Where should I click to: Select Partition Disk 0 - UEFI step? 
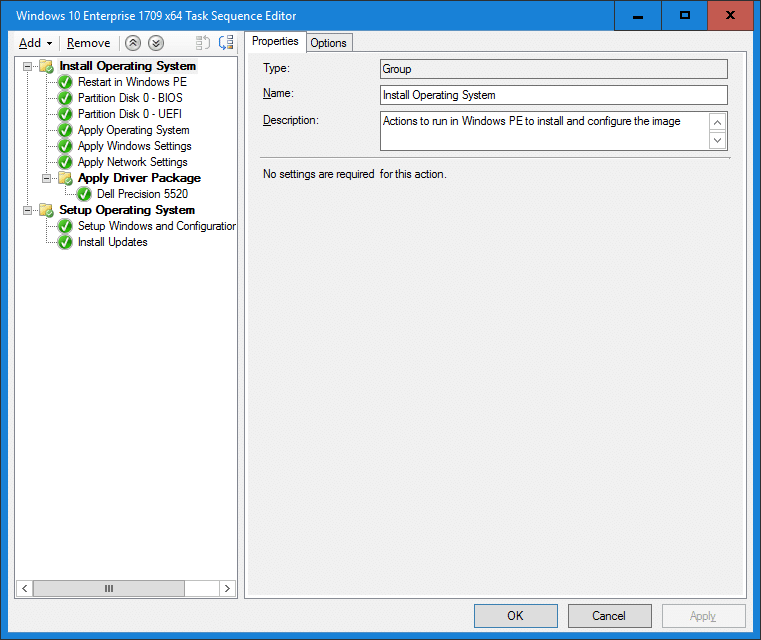pos(130,114)
